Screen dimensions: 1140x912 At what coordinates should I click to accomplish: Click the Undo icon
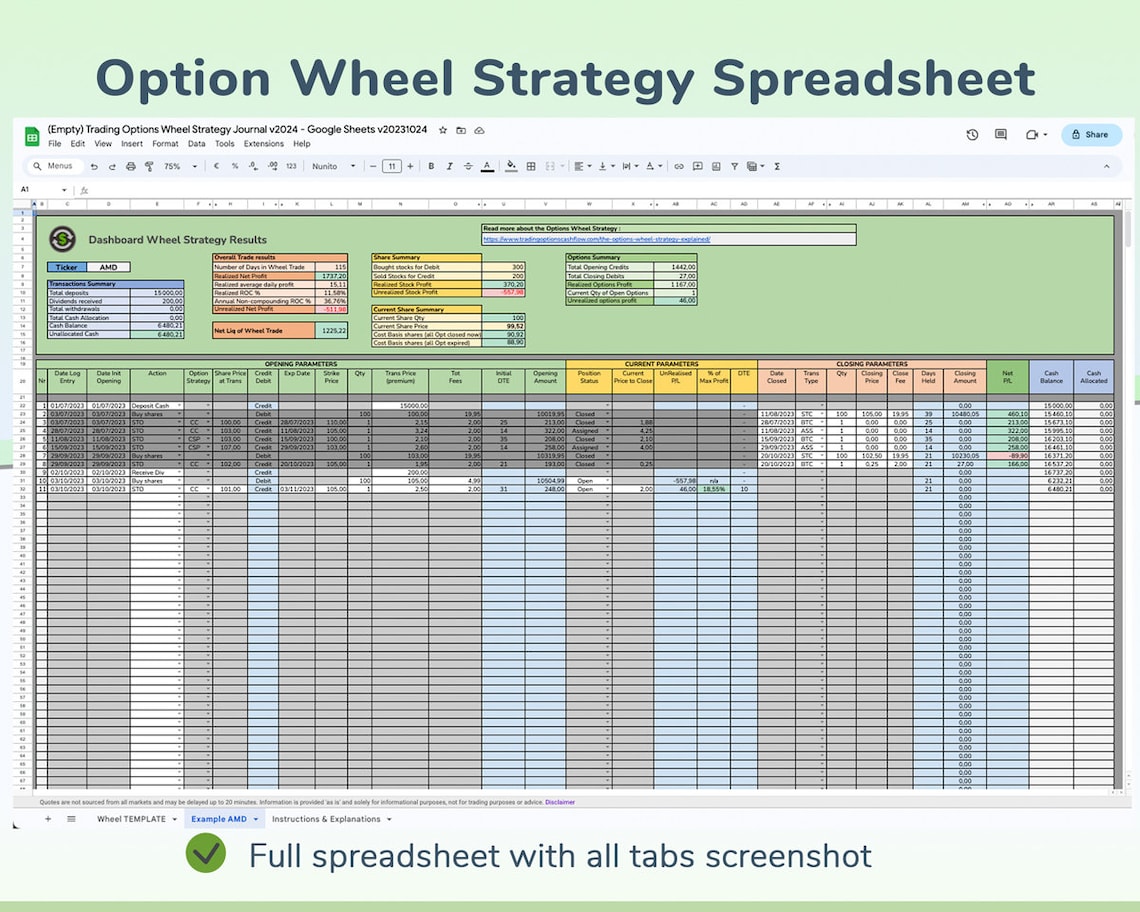(x=95, y=167)
